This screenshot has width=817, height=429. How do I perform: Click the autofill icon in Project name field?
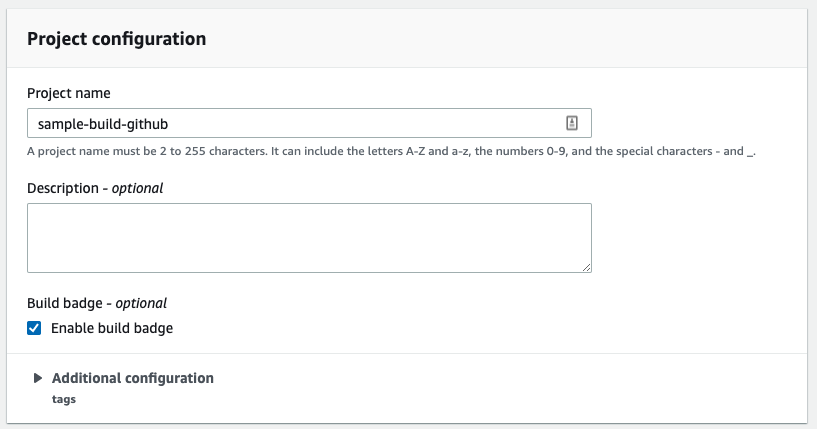pyautogui.click(x=572, y=123)
